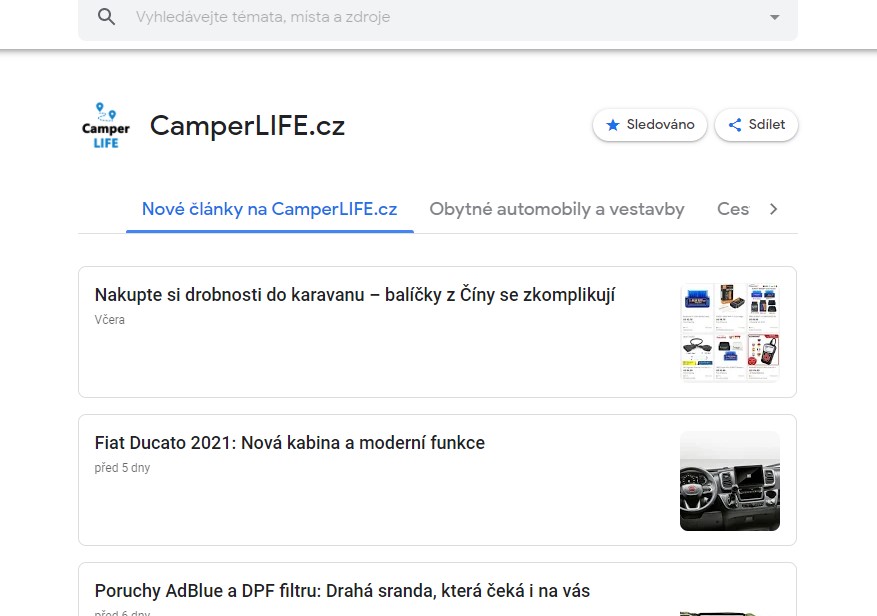This screenshot has height=616, width=877.
Task: Toggle the Sledováno follow button
Action: click(x=650, y=125)
